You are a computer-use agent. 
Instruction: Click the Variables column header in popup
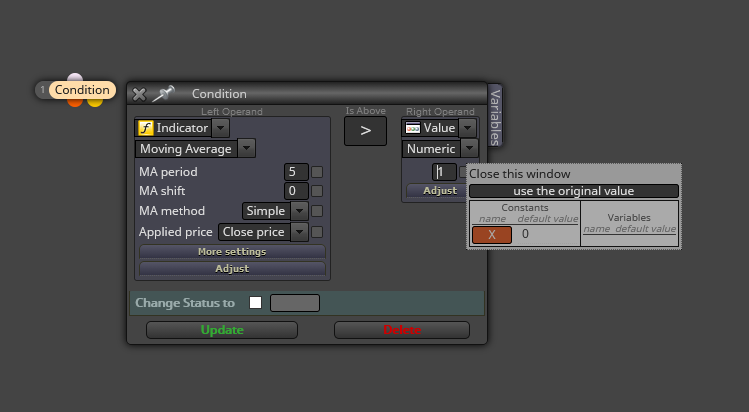tap(629, 218)
